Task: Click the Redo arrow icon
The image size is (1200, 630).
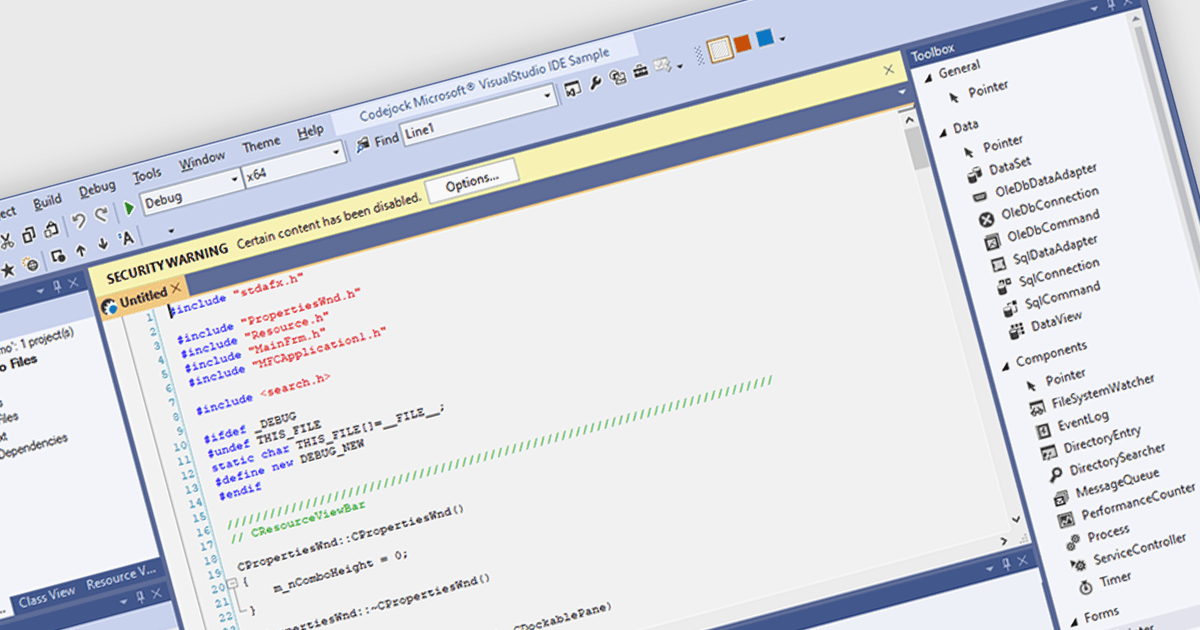Action: (101, 216)
